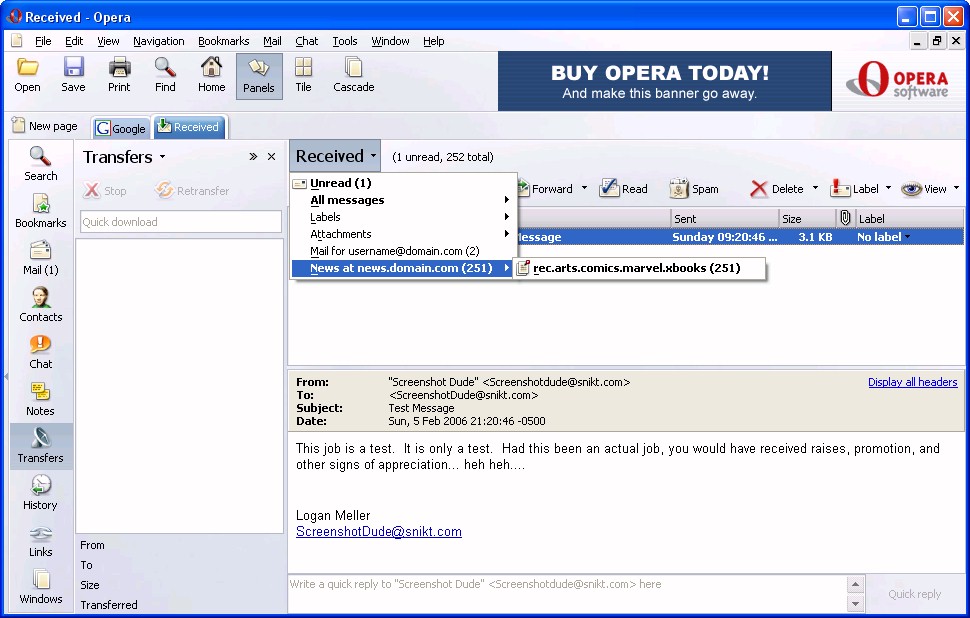Click the Opera software logo

coord(897,80)
